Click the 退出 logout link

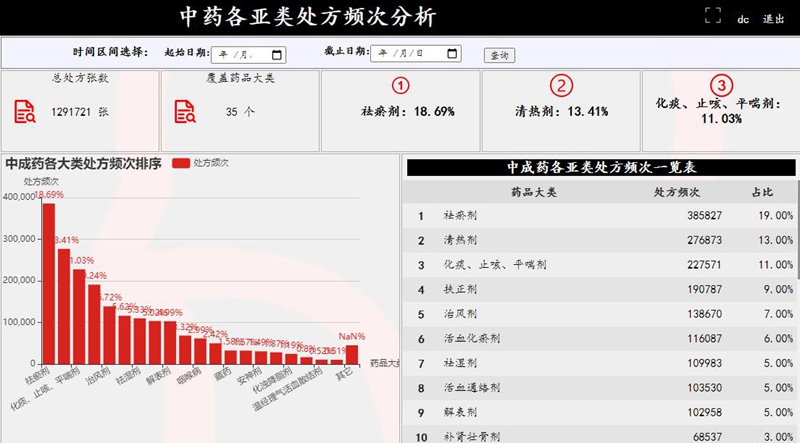coord(773,19)
